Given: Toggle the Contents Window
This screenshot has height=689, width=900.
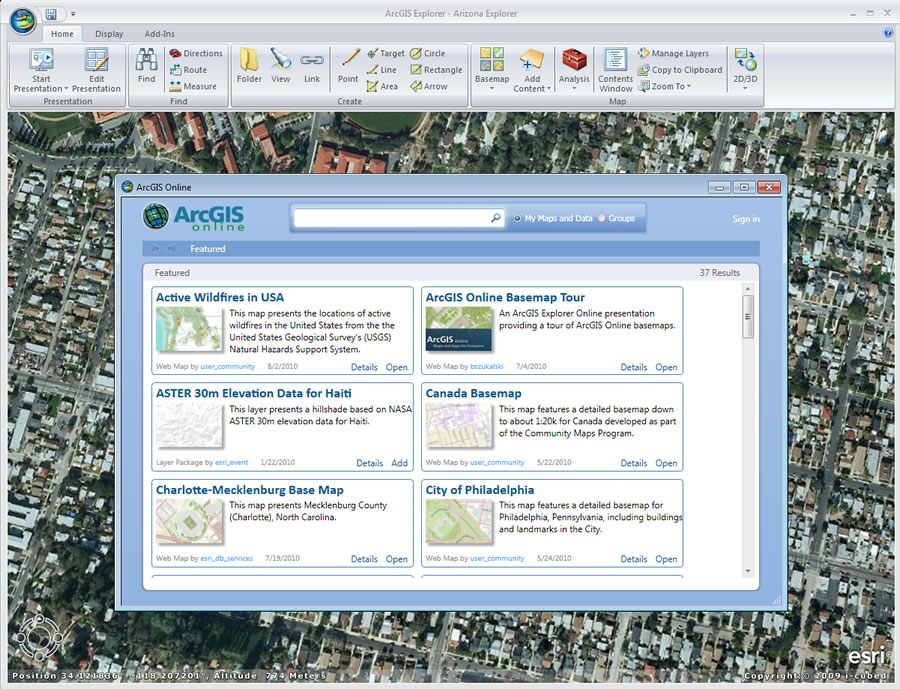Looking at the screenshot, I should pos(615,70).
